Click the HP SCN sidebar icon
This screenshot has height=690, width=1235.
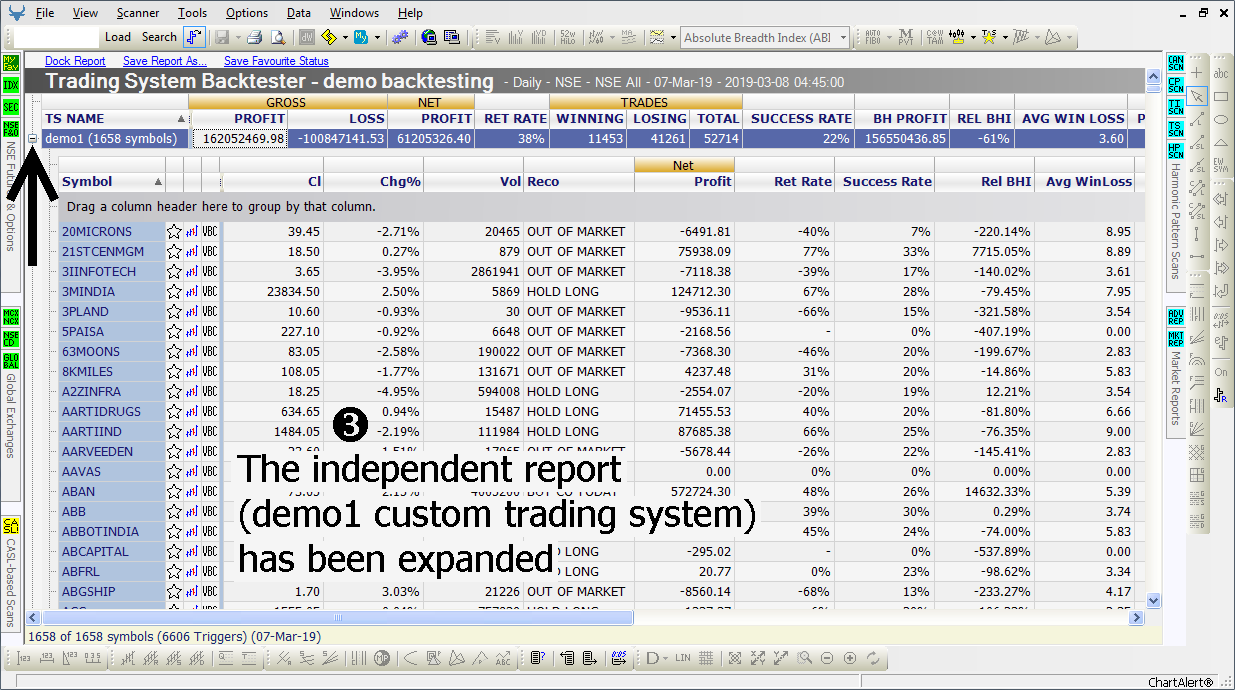click(1175, 150)
